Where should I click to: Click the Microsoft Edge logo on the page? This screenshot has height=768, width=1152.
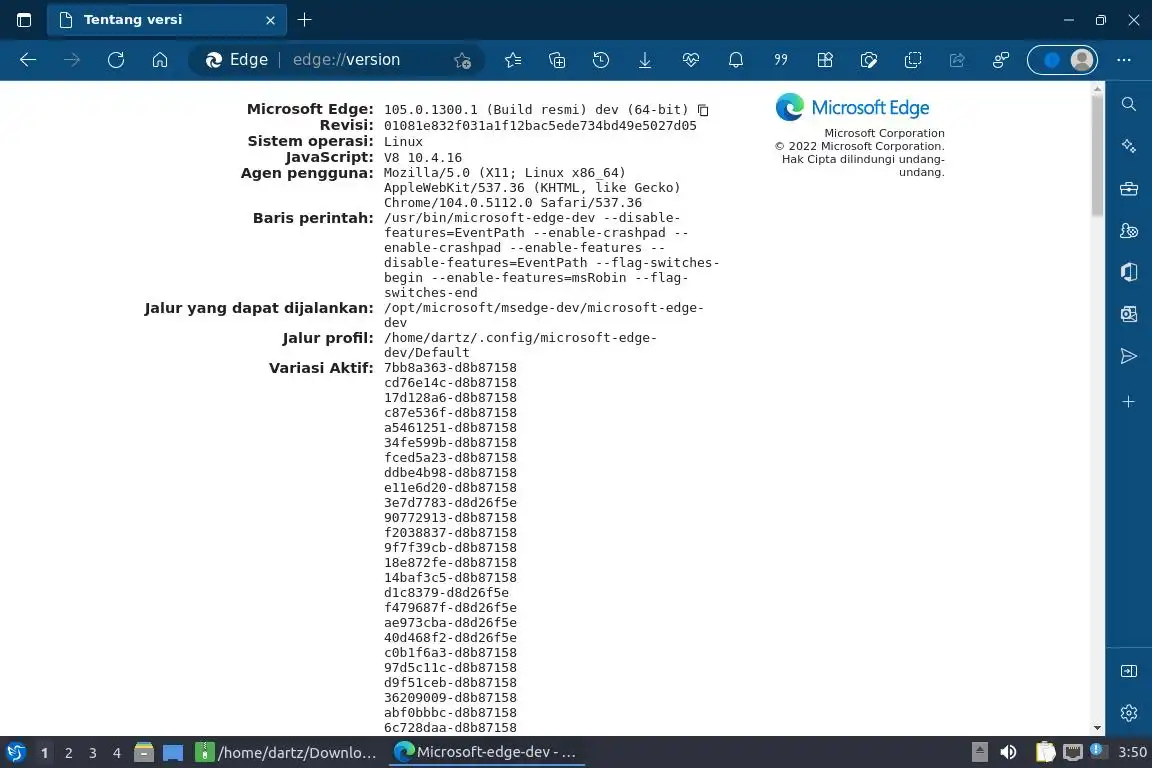click(x=852, y=107)
